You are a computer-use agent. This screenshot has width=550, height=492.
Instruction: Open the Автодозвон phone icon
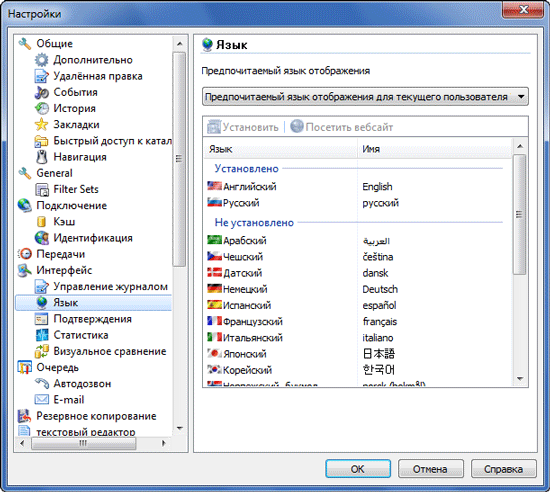(42, 383)
